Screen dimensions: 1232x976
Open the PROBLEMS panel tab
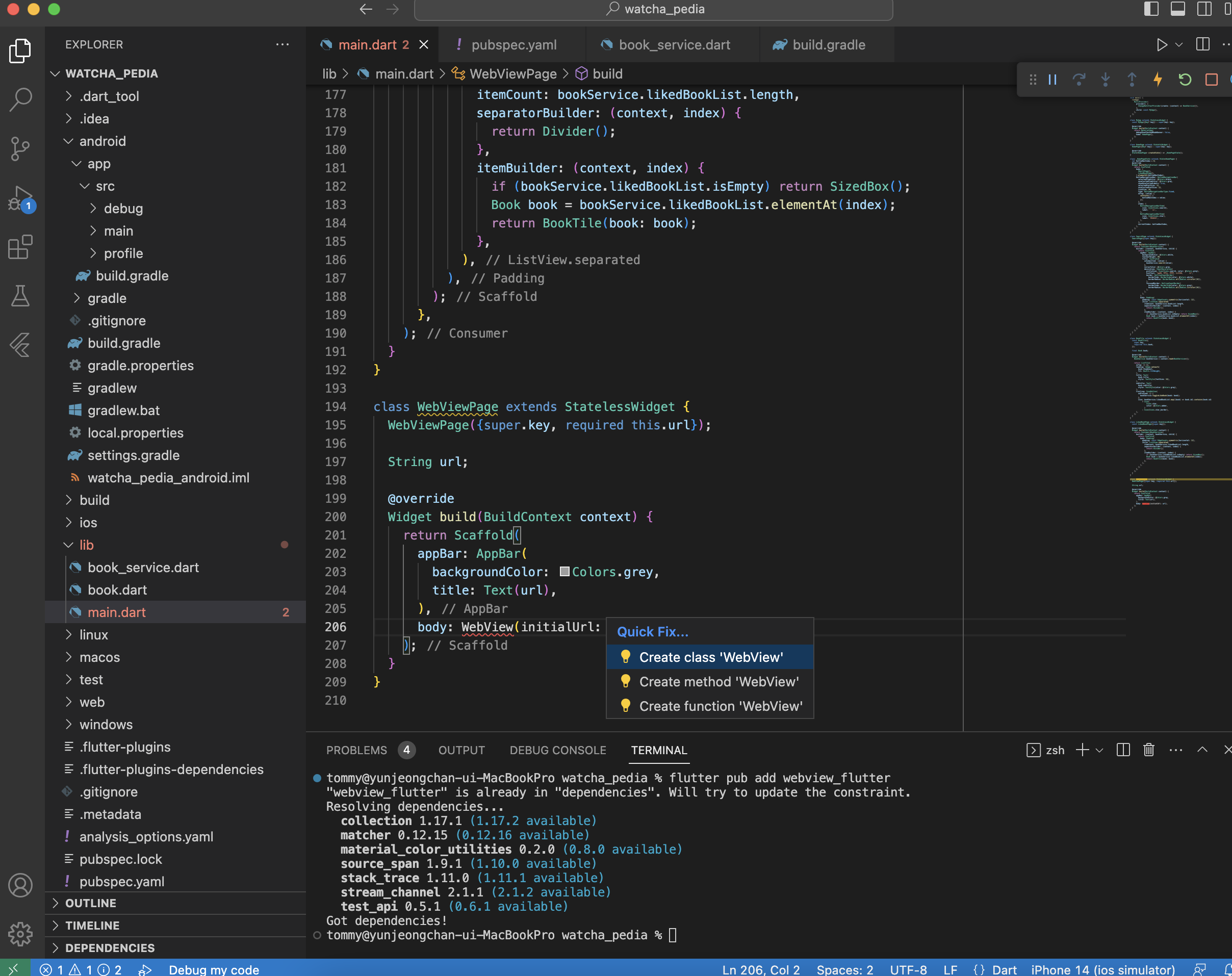[x=370, y=750]
